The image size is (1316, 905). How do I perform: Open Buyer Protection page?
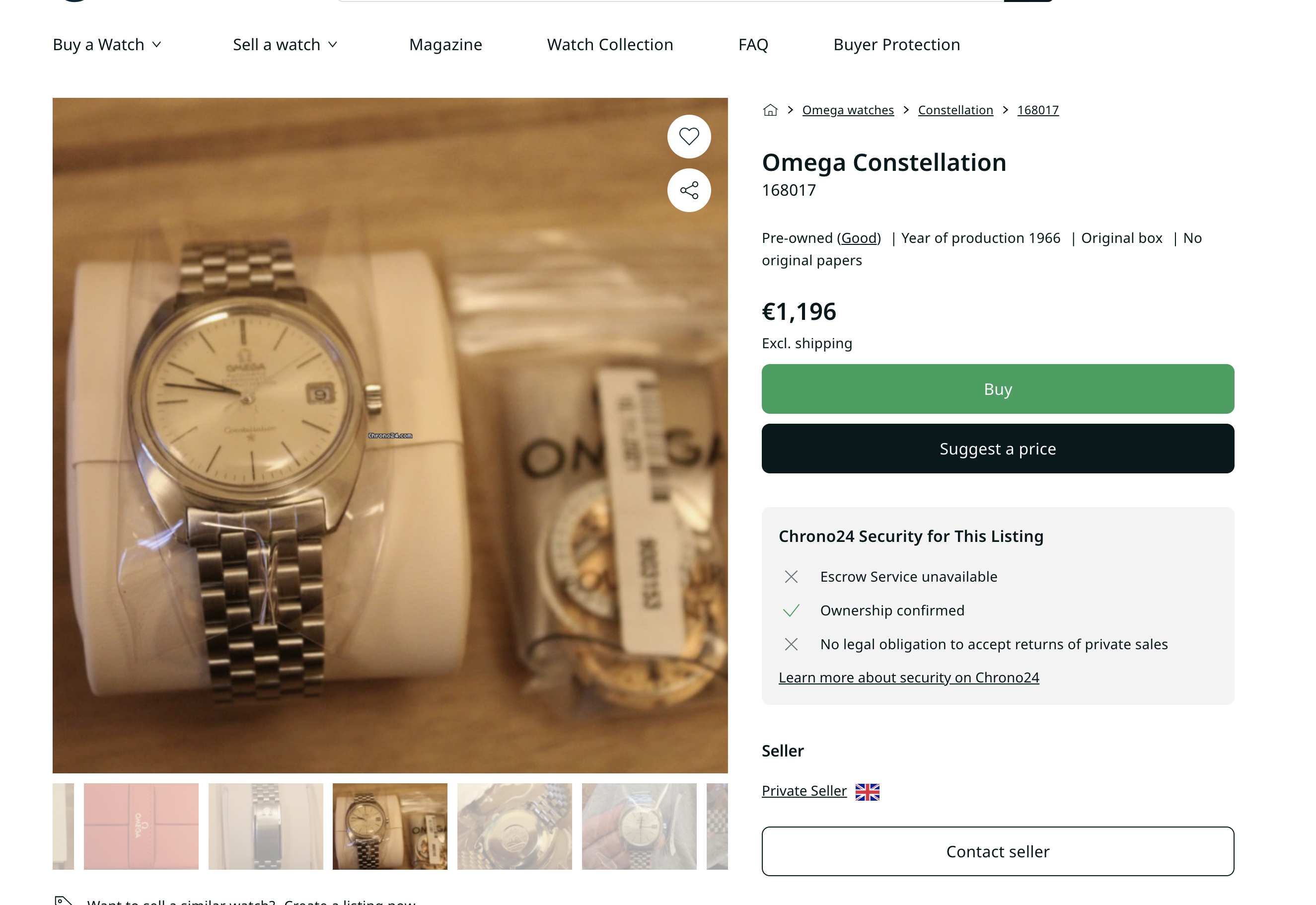(x=896, y=45)
